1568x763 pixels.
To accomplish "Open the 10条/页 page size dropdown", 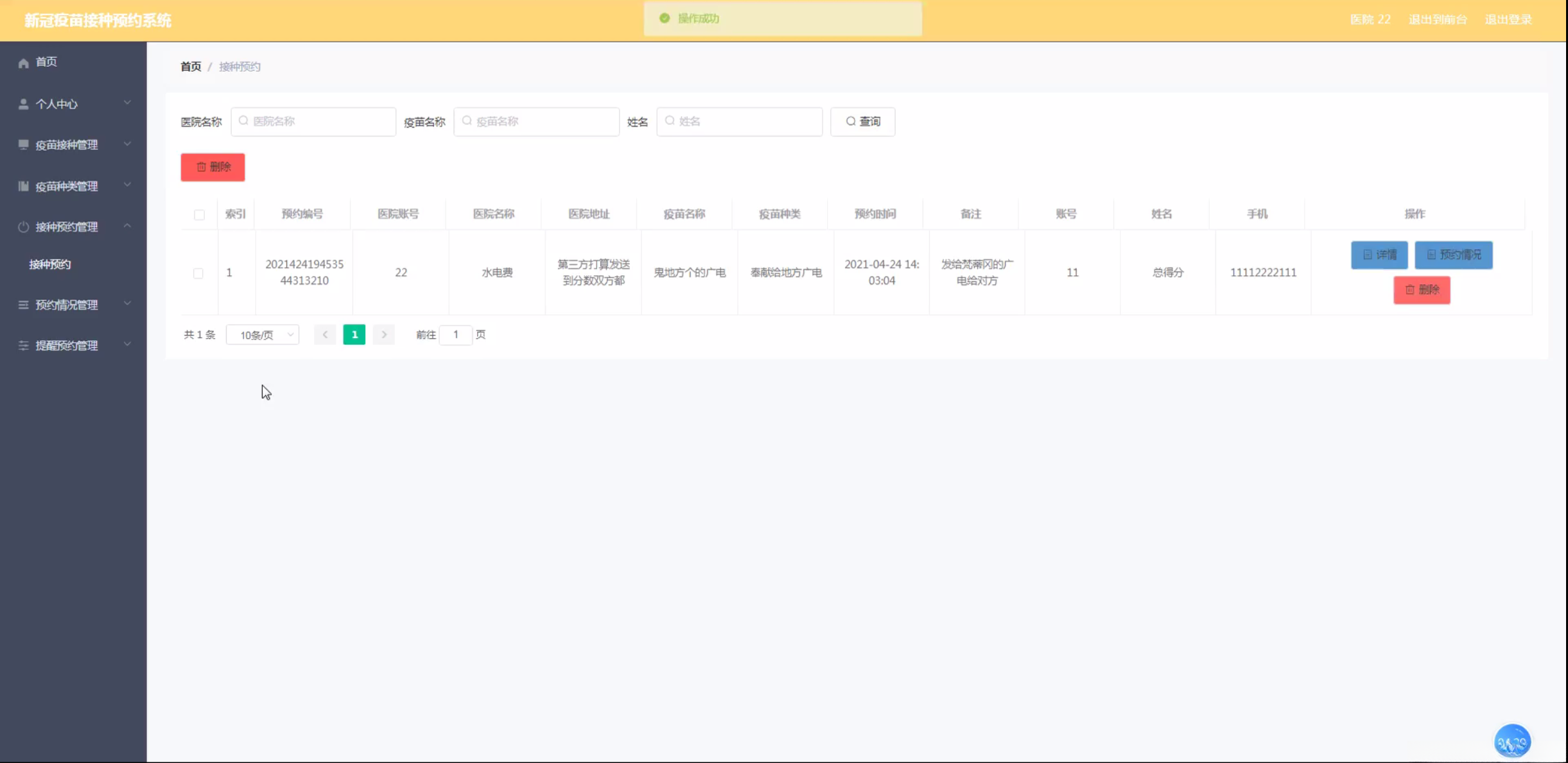I will pos(263,335).
